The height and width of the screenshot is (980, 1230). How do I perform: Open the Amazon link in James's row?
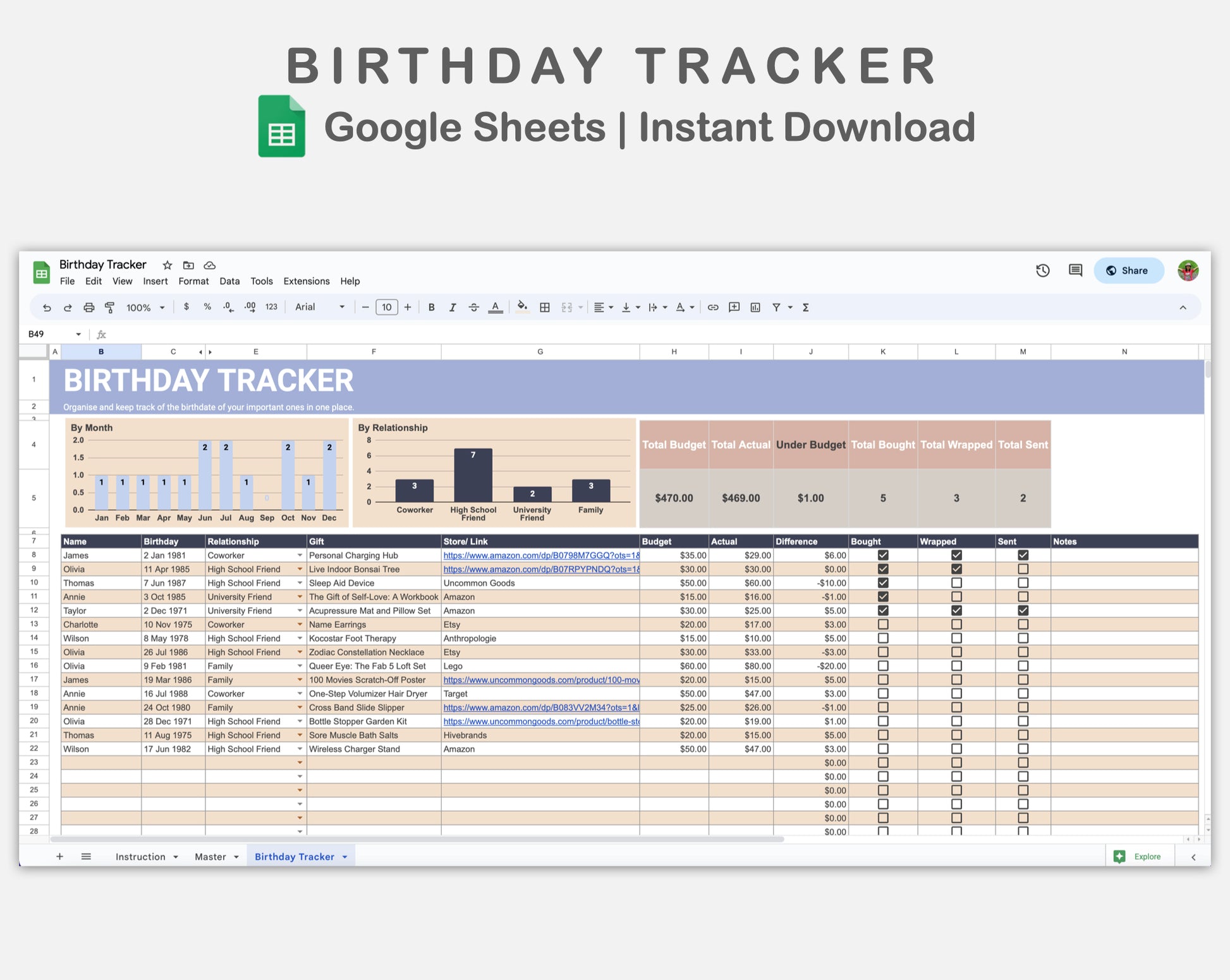(x=540, y=555)
